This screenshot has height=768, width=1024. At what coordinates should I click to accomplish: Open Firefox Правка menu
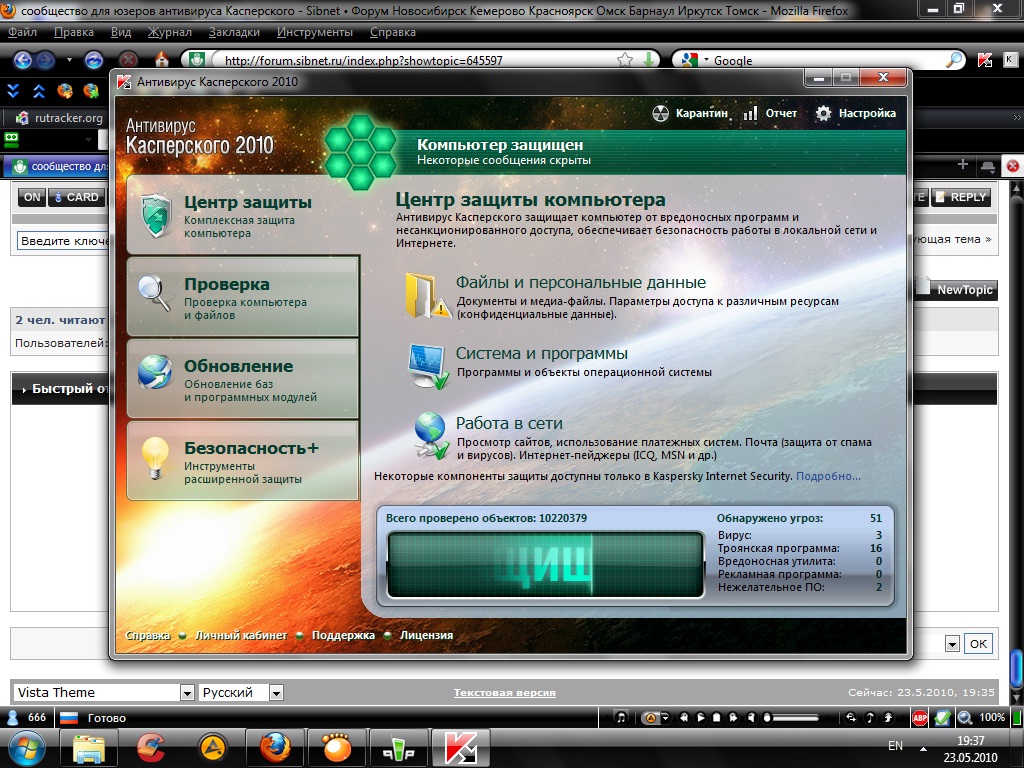tap(74, 32)
